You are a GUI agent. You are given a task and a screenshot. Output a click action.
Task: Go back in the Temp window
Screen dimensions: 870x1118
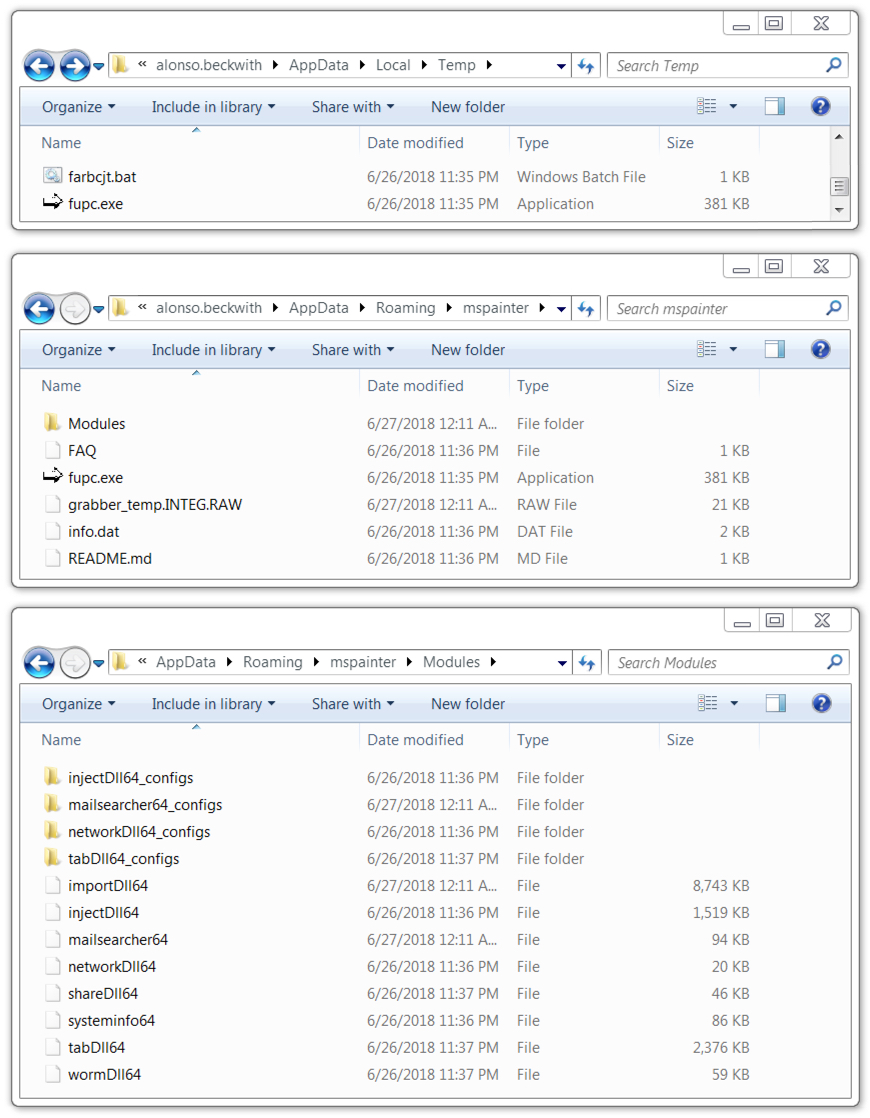click(39, 66)
